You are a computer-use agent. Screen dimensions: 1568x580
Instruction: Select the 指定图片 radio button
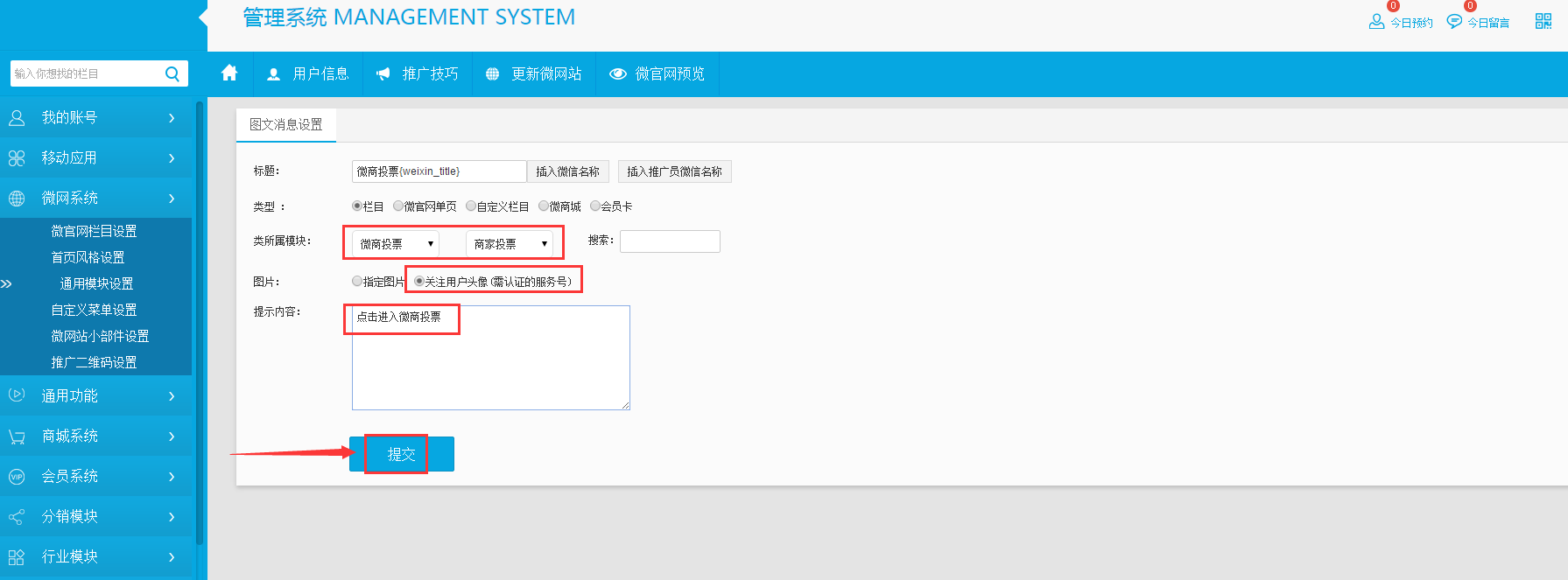click(x=357, y=282)
